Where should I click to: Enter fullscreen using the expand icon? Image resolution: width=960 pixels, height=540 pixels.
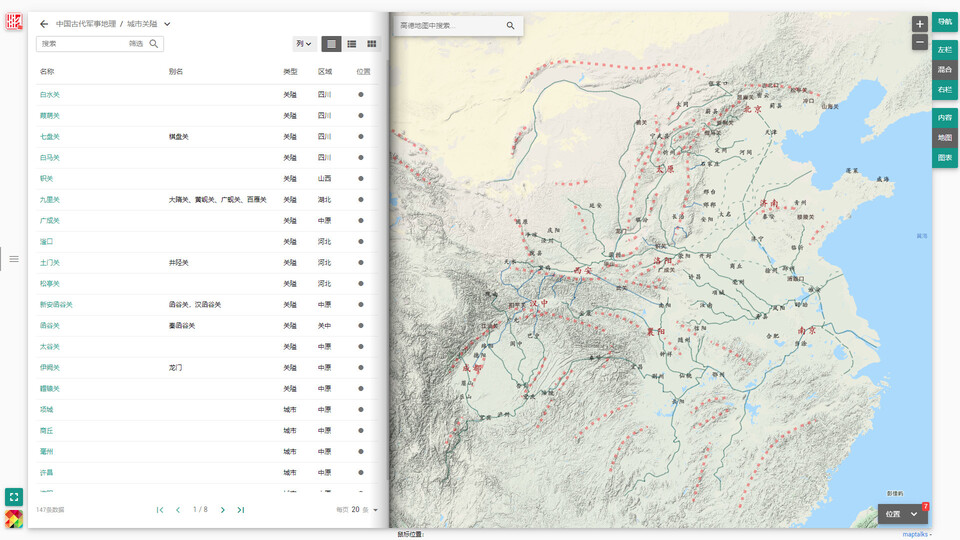click(x=14, y=496)
